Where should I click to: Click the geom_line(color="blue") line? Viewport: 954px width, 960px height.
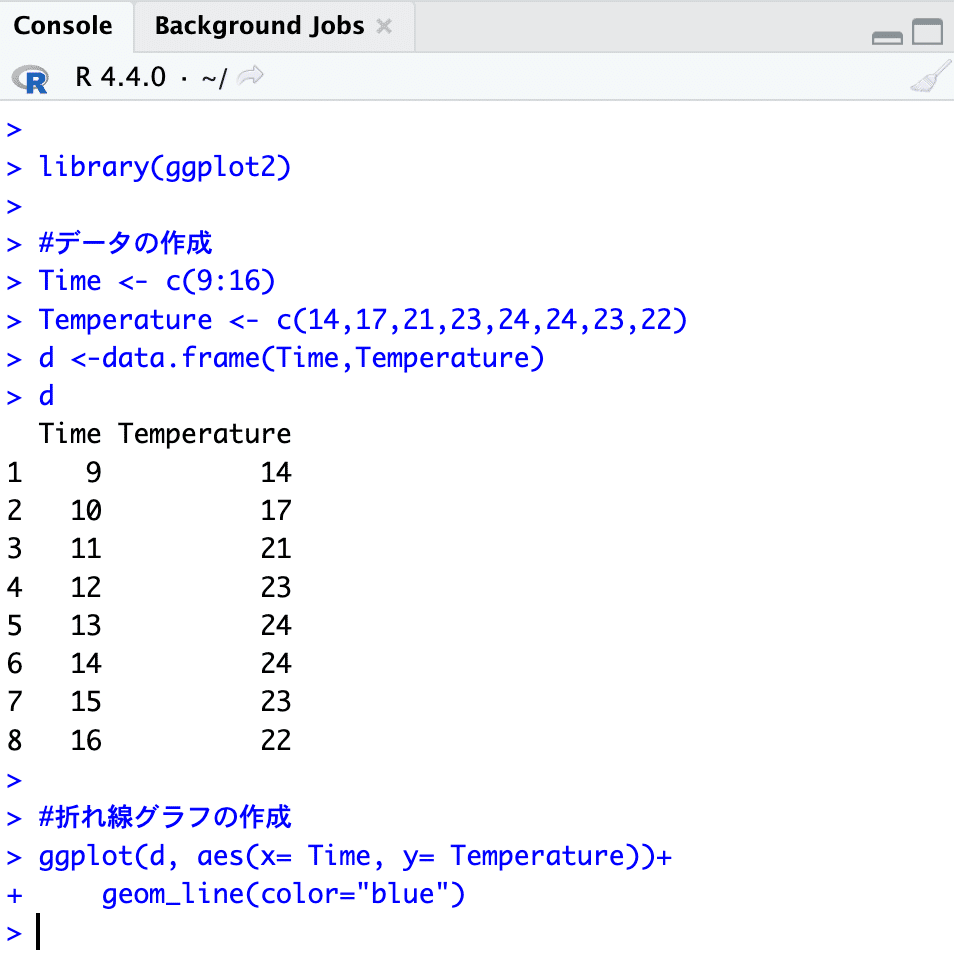coord(284,894)
